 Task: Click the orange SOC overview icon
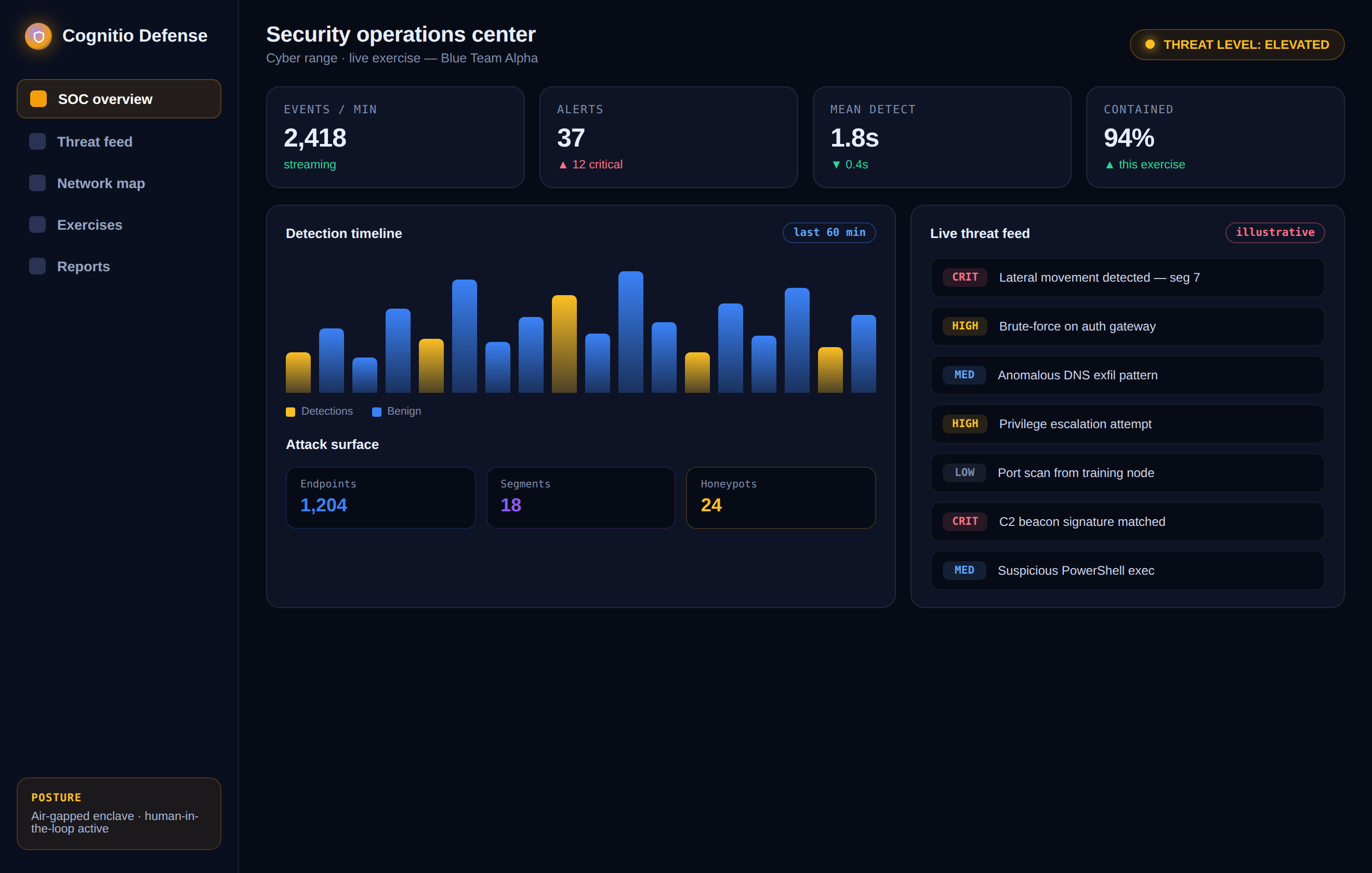pos(38,99)
